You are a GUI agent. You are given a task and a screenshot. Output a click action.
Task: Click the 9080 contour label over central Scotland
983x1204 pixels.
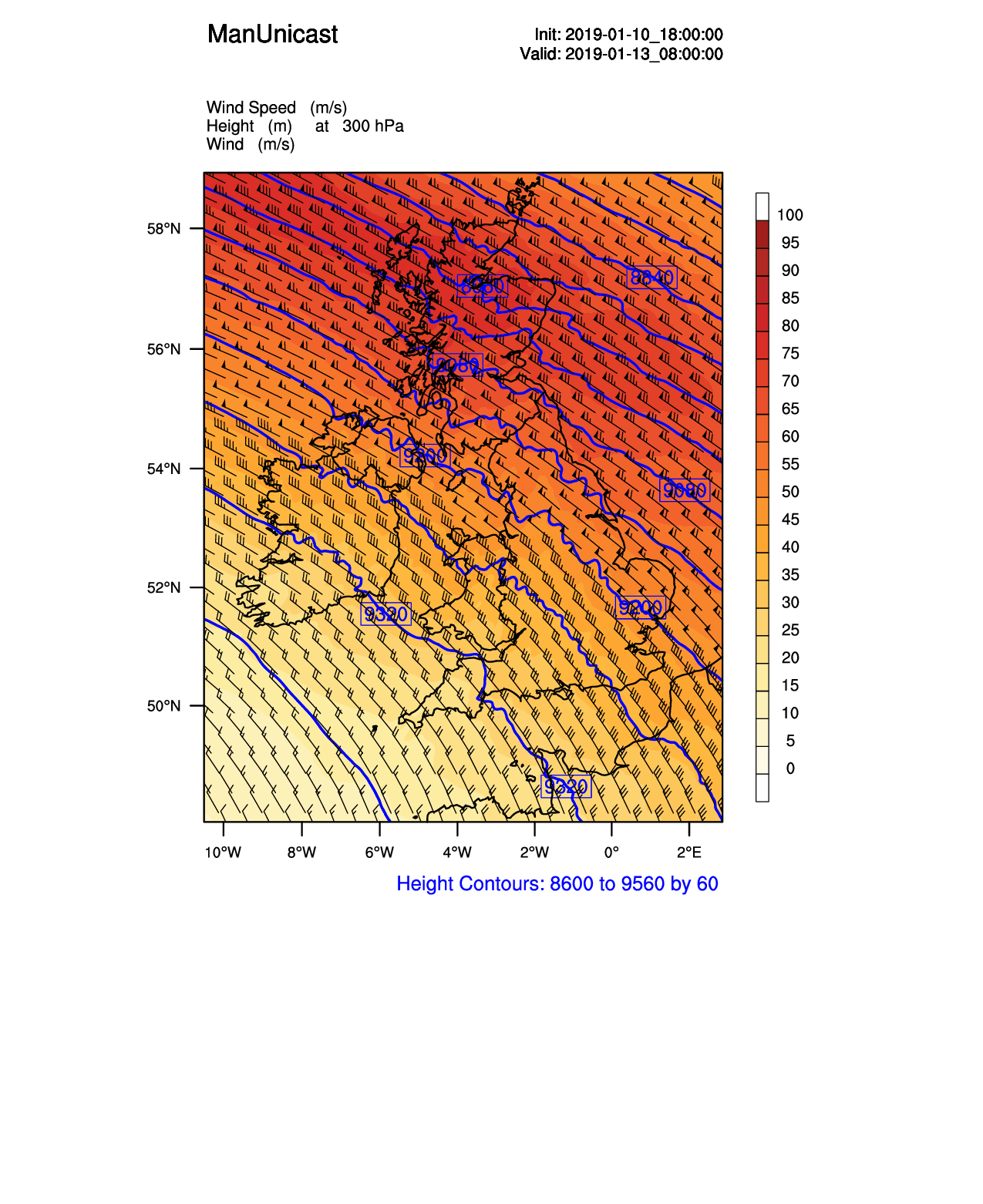[457, 365]
